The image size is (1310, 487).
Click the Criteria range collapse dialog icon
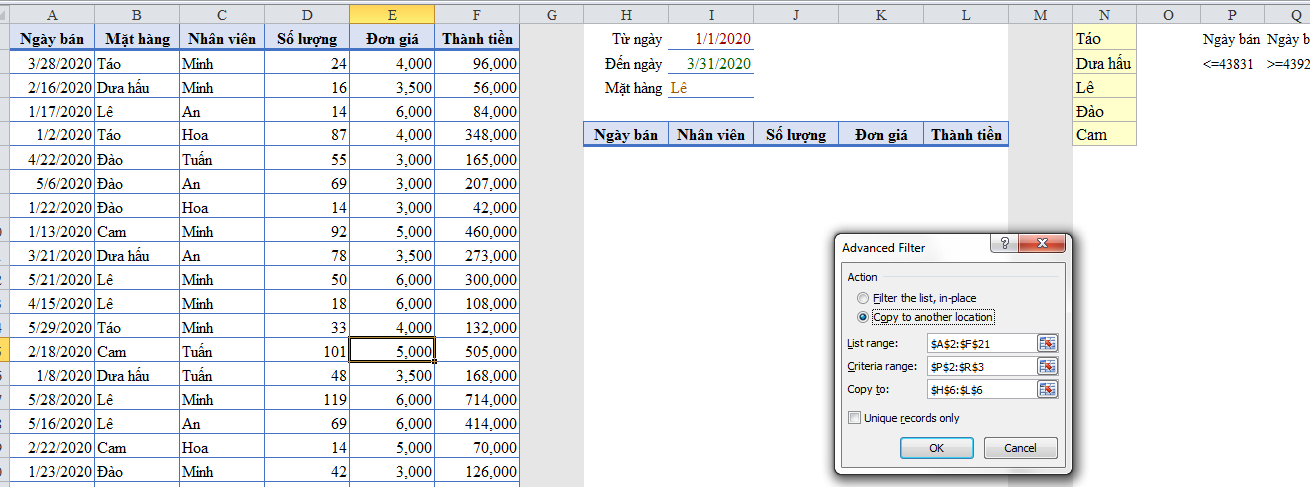click(1047, 366)
